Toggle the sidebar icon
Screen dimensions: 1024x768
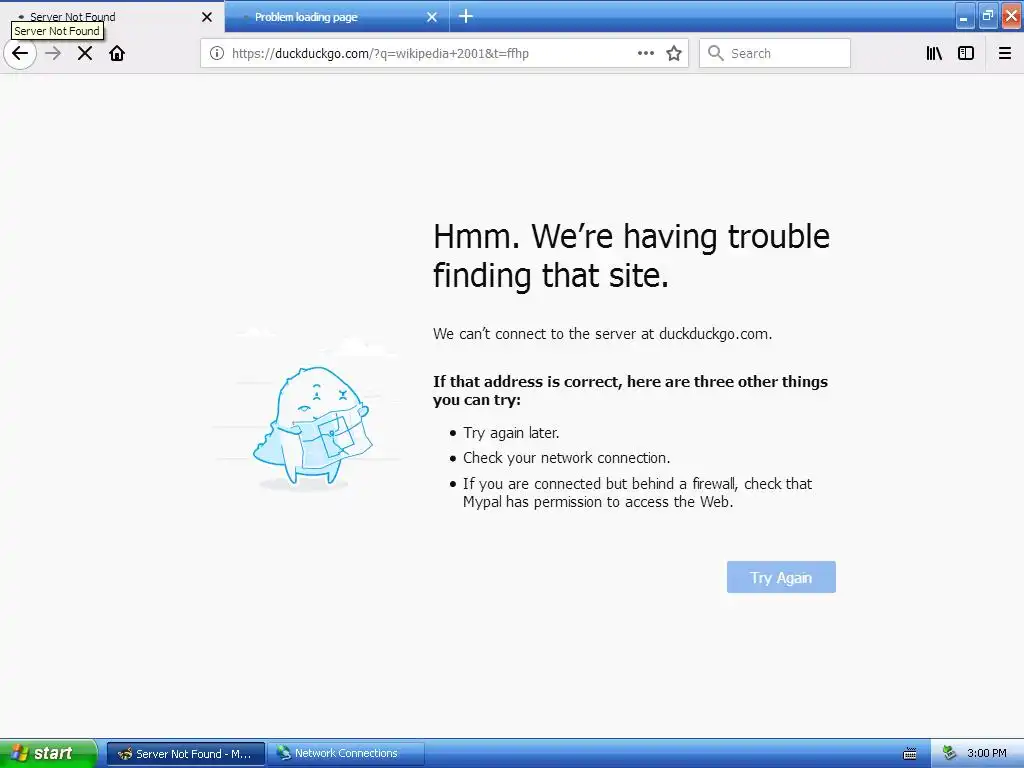coord(966,53)
